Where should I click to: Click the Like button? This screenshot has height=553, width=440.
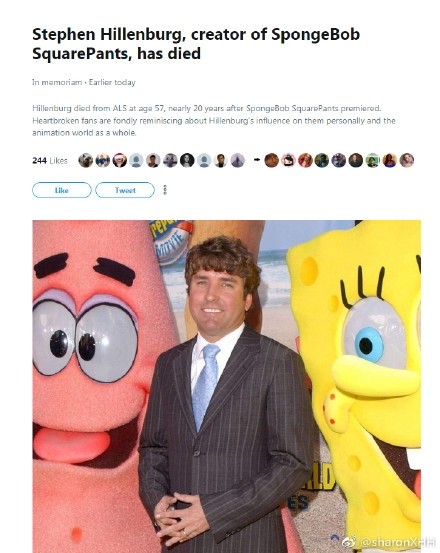(x=62, y=190)
